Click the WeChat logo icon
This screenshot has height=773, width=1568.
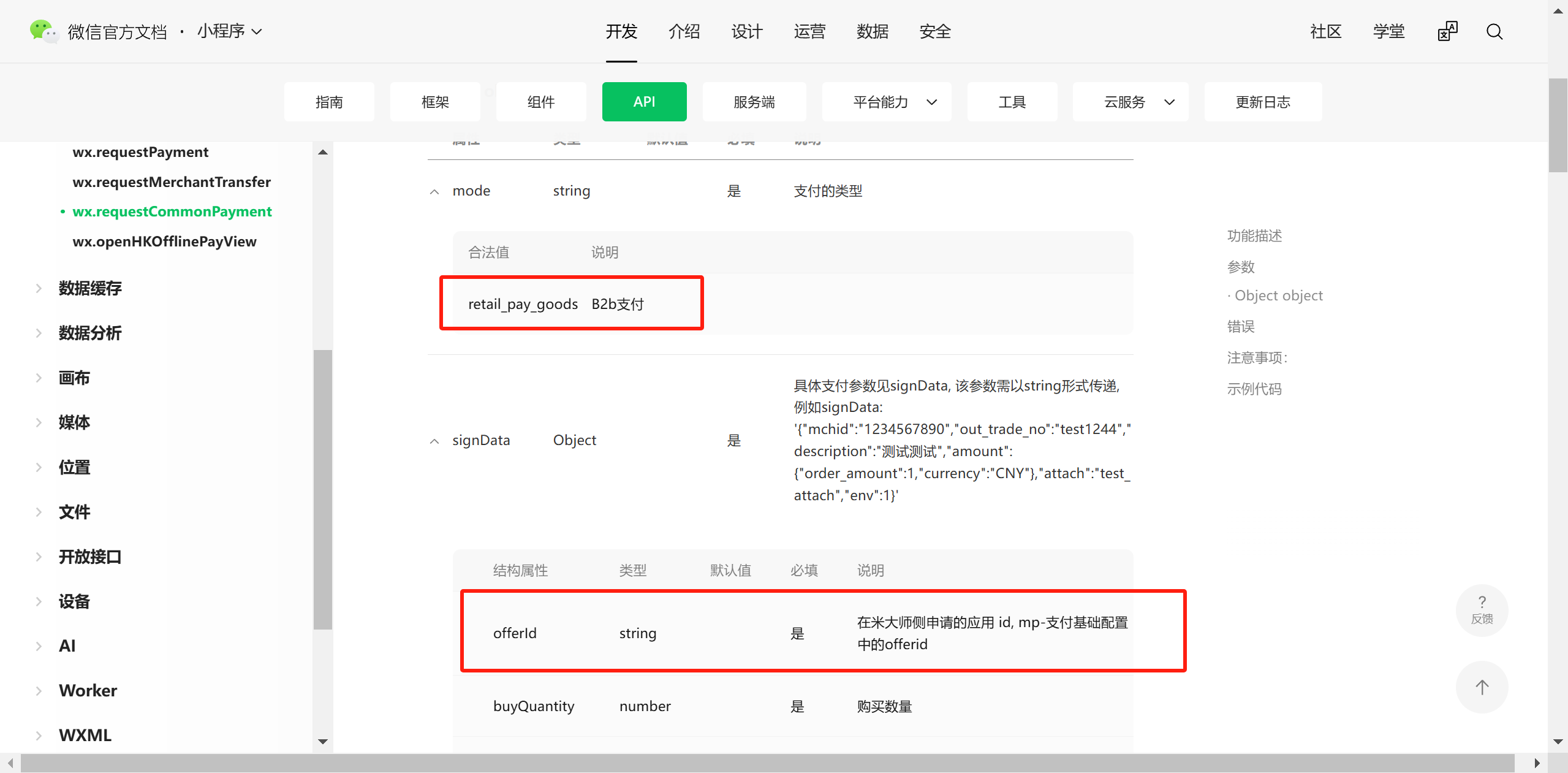(44, 31)
